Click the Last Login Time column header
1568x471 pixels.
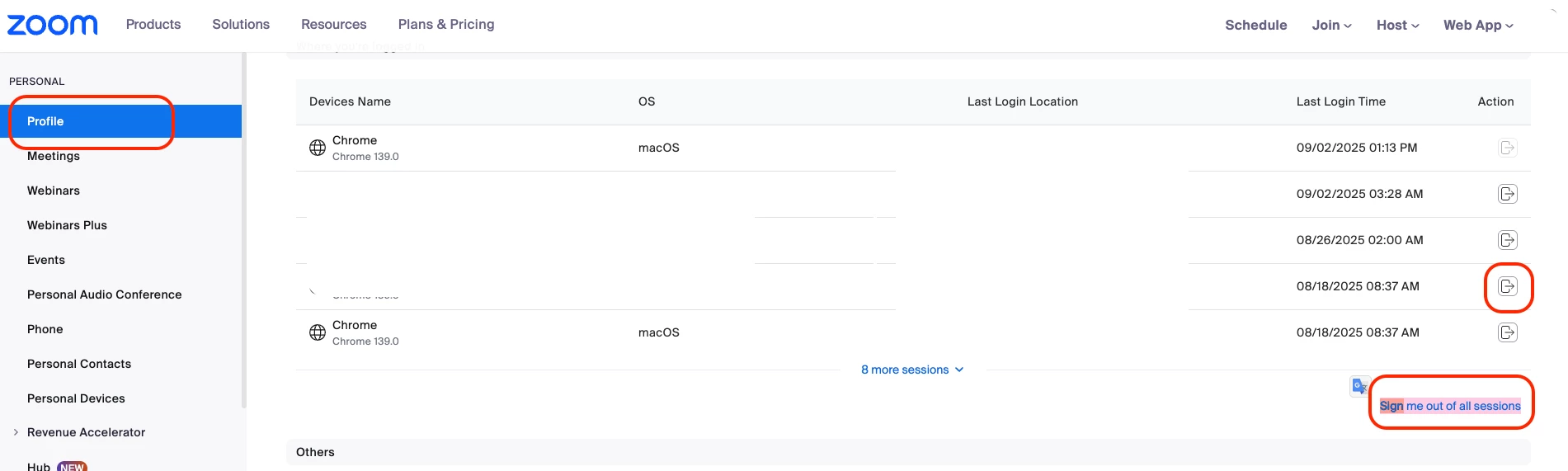coord(1341,101)
